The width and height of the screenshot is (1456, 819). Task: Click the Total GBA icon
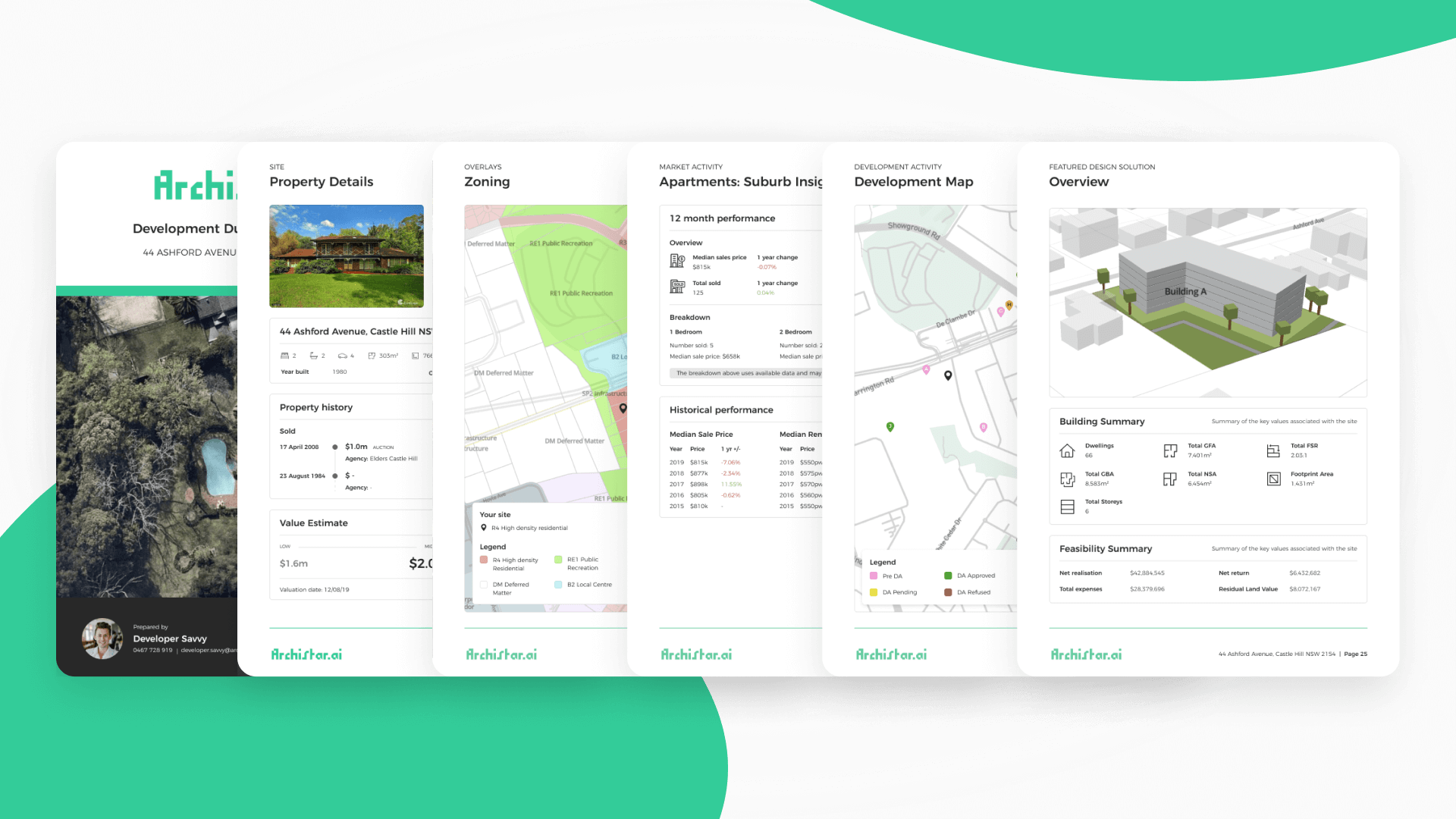click(1067, 479)
